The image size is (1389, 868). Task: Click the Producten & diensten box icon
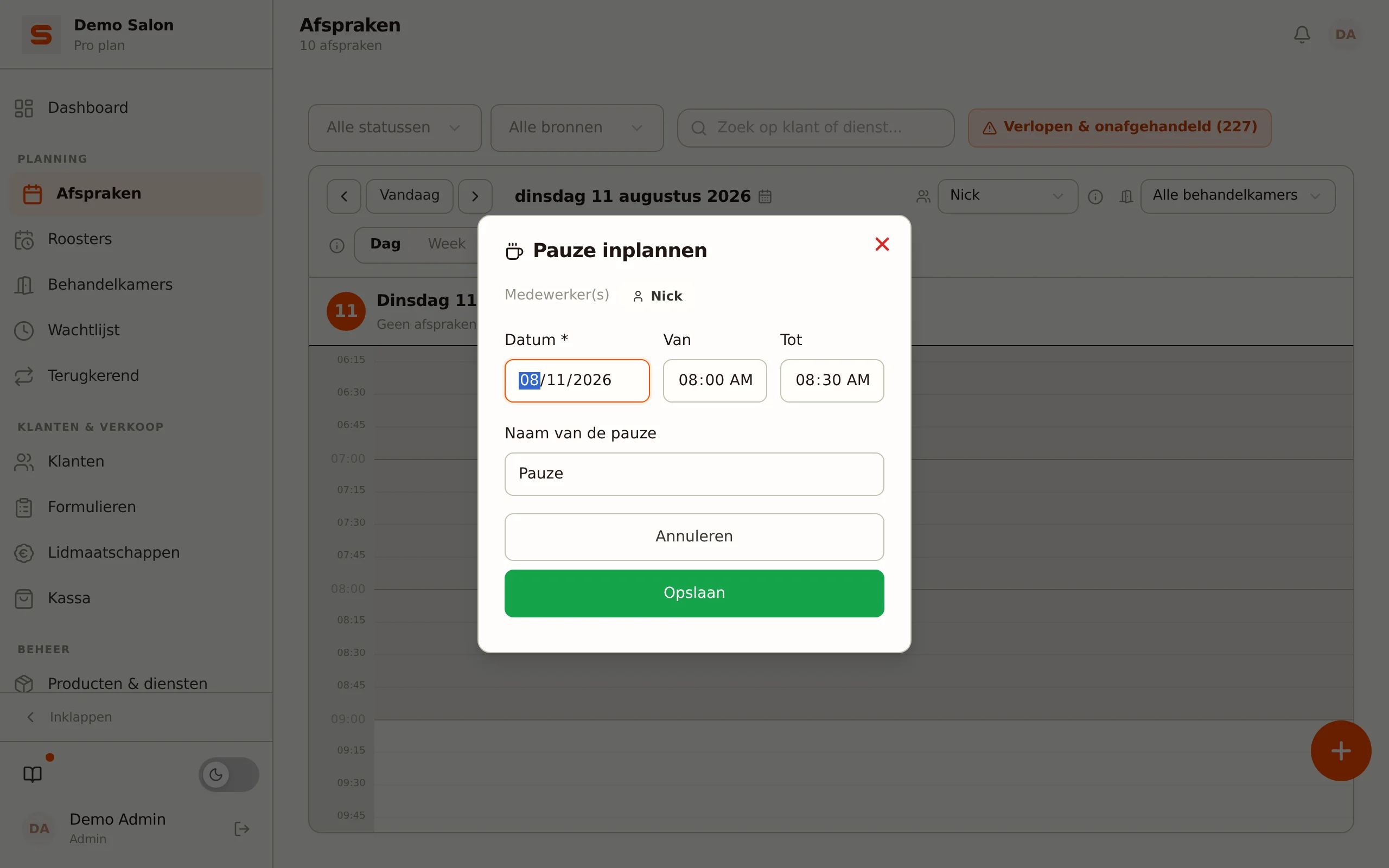click(x=23, y=683)
